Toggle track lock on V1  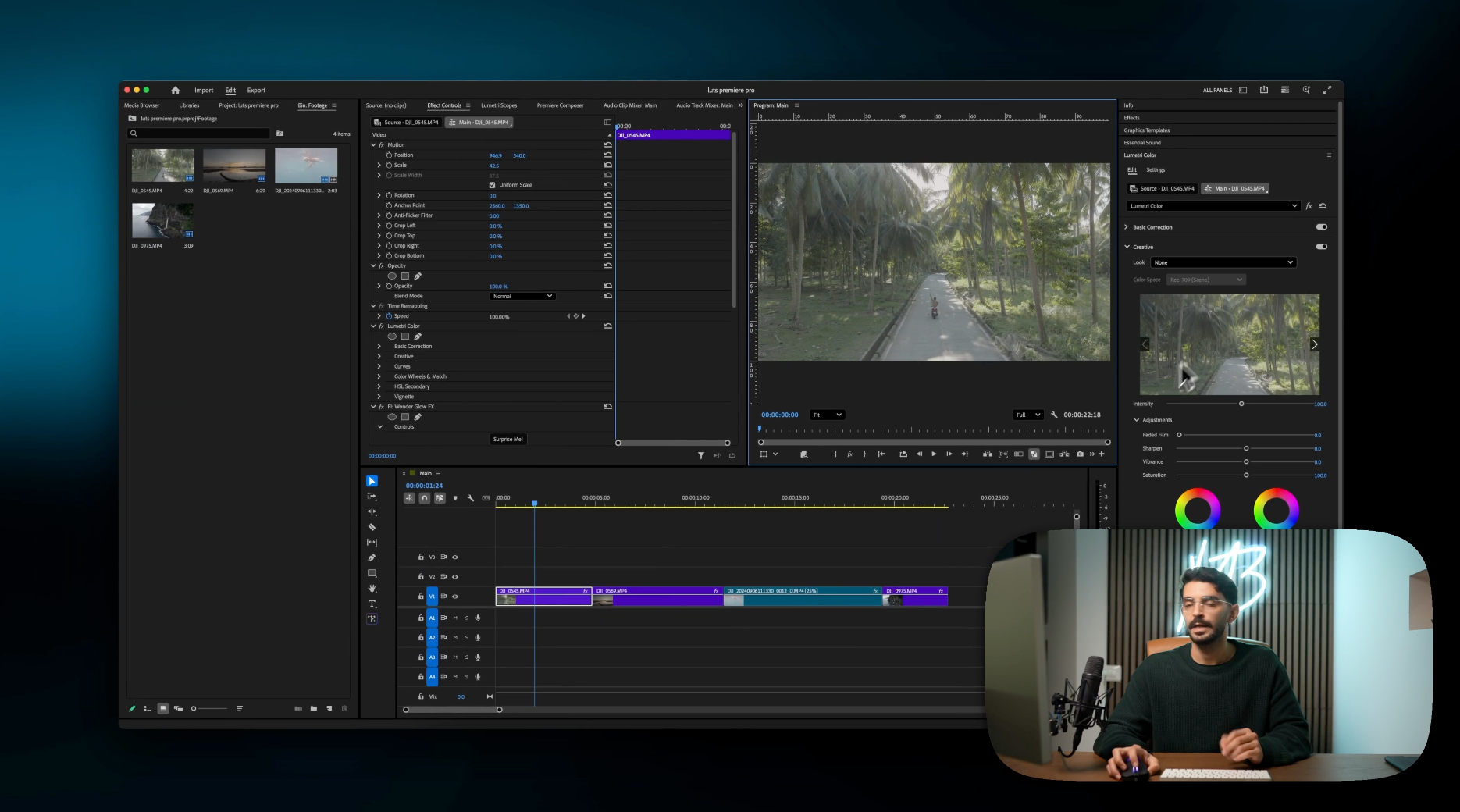tap(421, 597)
